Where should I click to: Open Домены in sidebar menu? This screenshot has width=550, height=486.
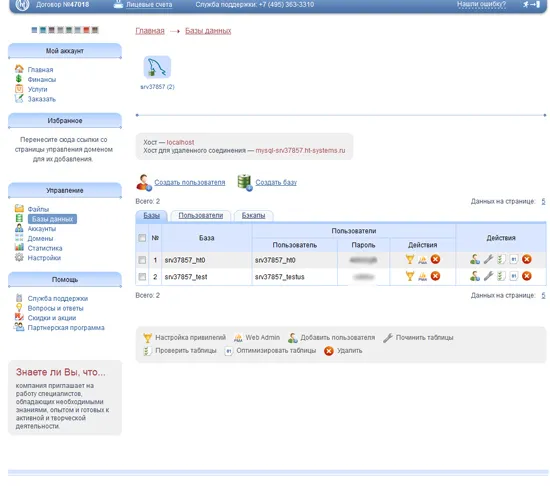[40, 238]
